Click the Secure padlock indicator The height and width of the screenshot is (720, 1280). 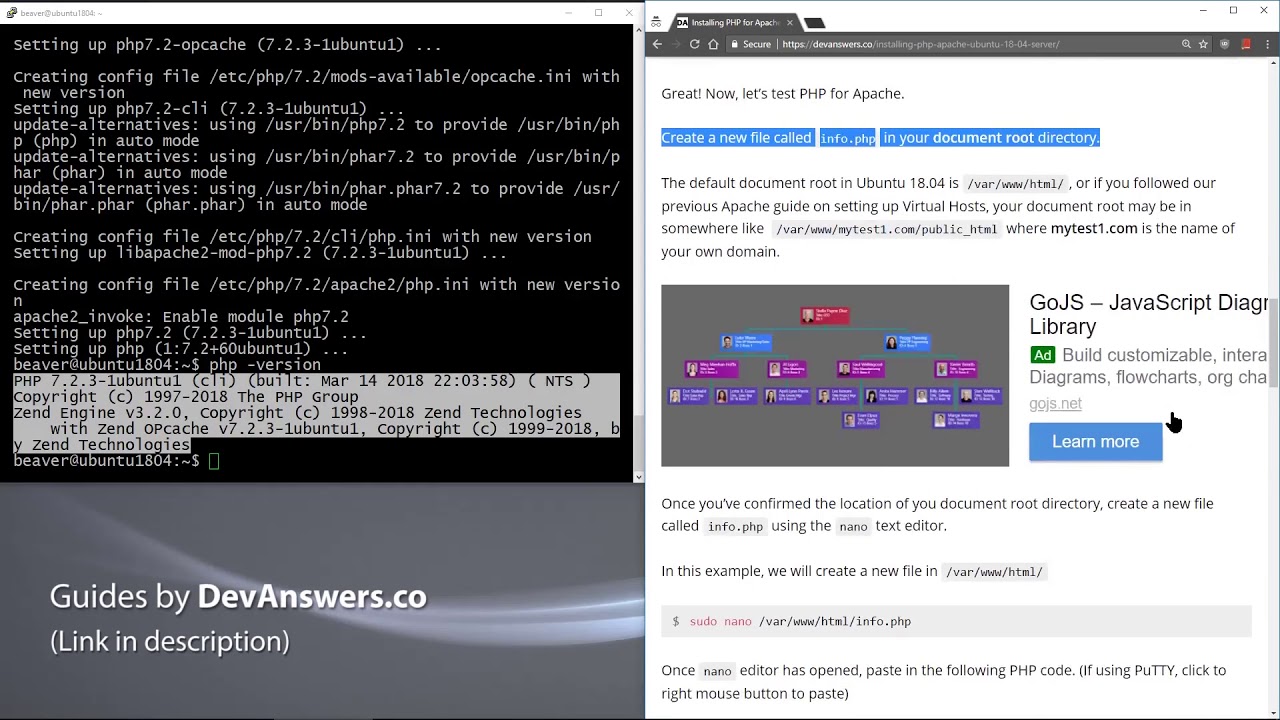(751, 44)
